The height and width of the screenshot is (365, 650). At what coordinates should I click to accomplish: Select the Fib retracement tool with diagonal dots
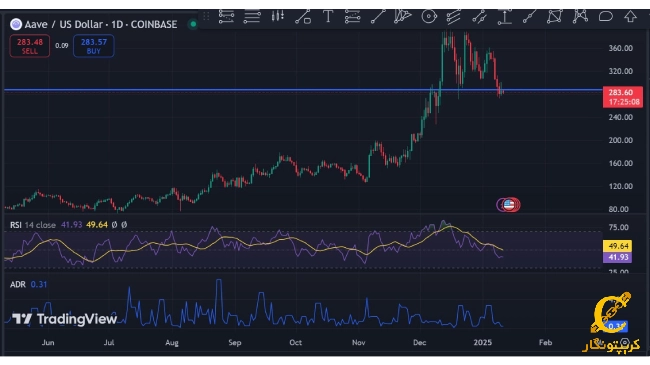click(x=226, y=17)
